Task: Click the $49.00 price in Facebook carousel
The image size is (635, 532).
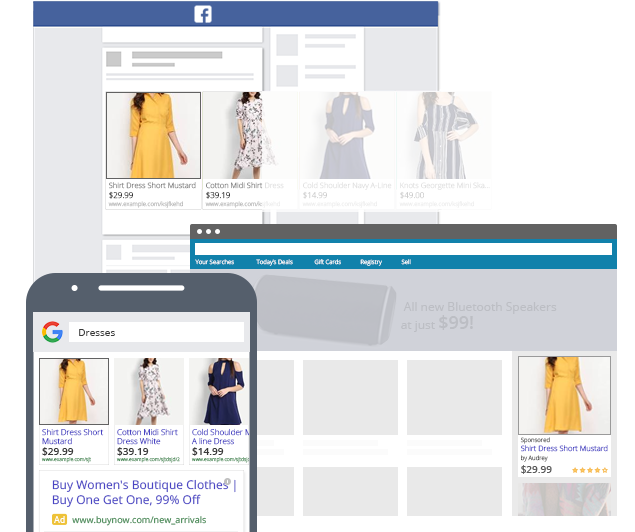Action: 412,195
